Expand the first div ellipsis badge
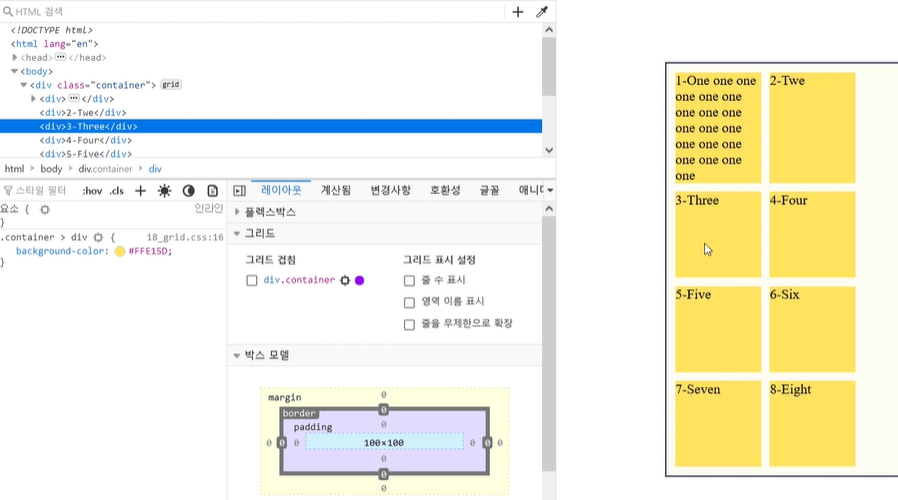898x500 pixels. (74, 98)
